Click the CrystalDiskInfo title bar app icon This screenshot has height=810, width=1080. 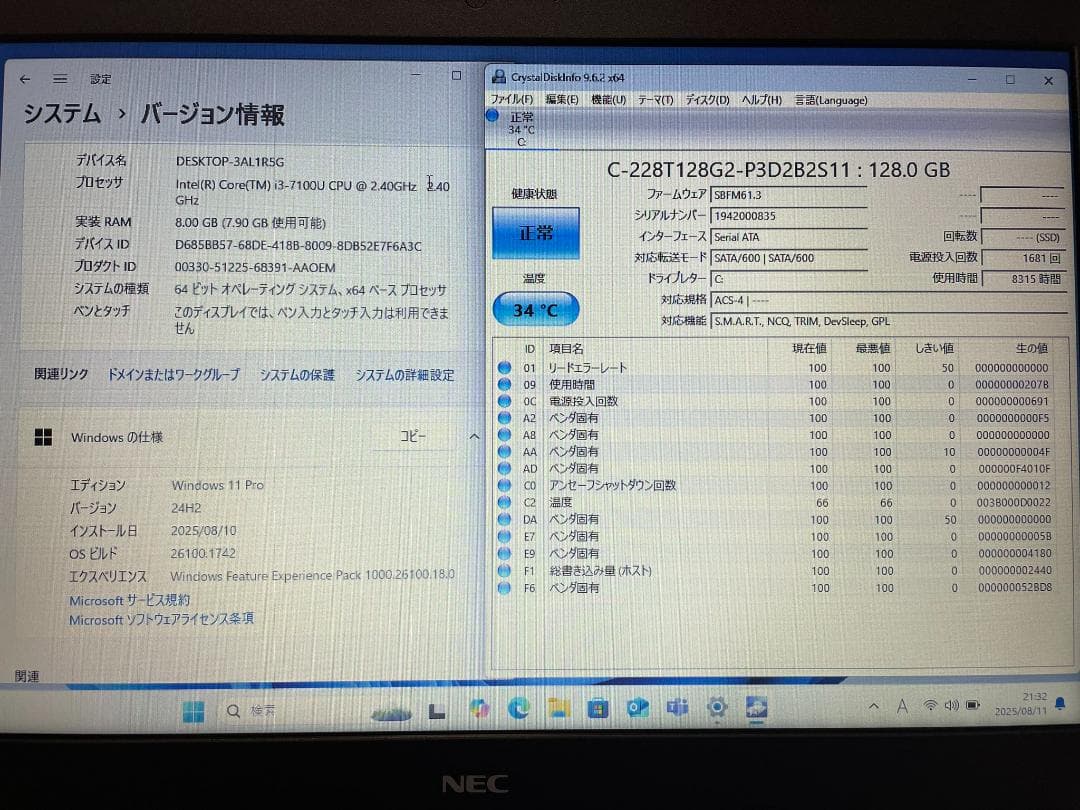point(498,77)
